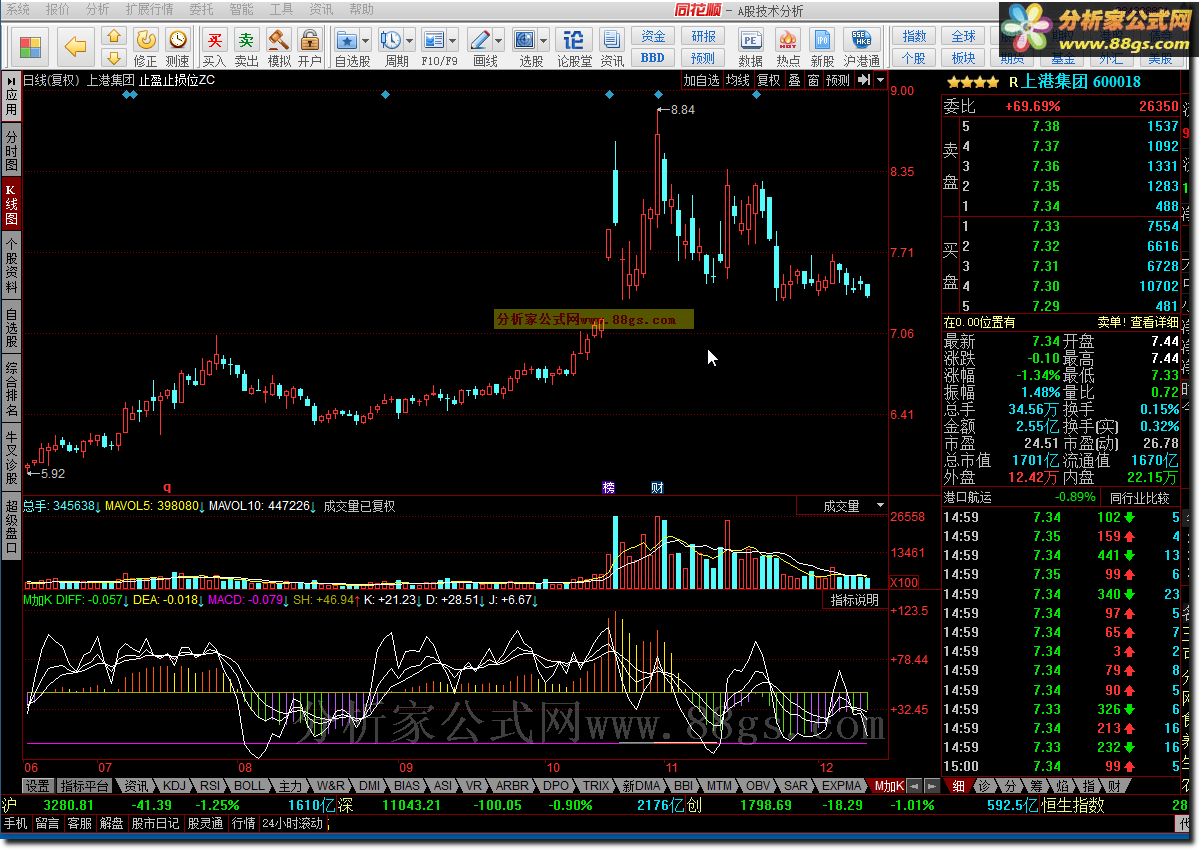The image size is (1201, 850).
Task: Toggle 均线 moving averages
Action: (x=738, y=80)
